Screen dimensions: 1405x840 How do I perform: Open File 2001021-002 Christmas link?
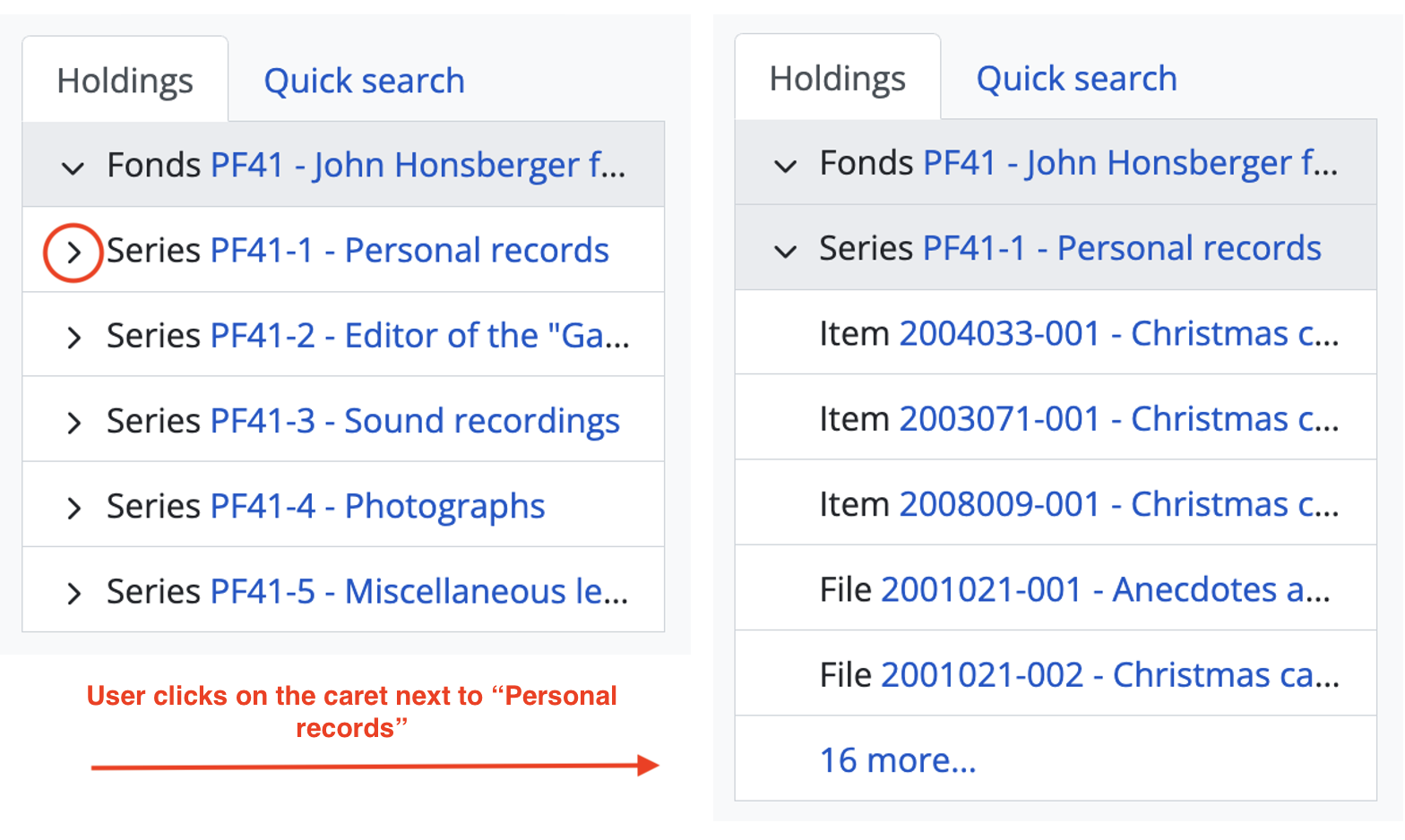click(1109, 674)
